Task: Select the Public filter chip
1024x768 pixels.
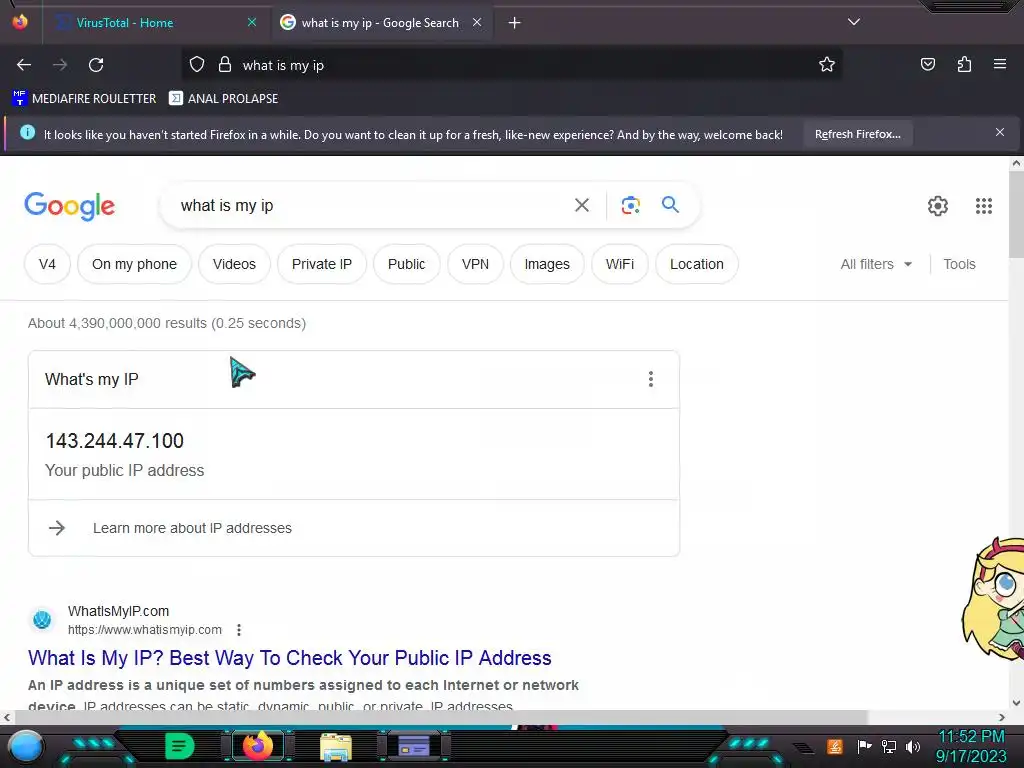Action: coord(406,264)
